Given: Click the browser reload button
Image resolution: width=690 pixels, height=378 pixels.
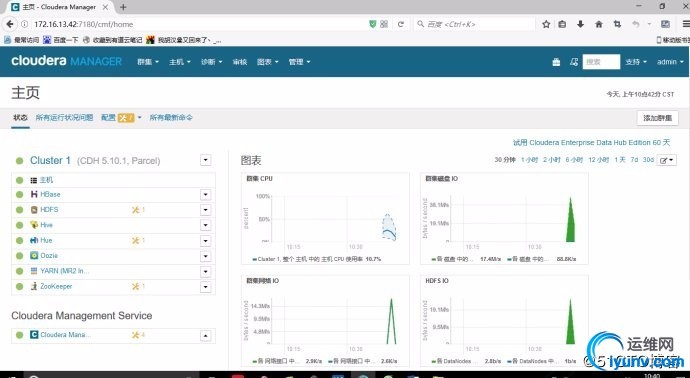Looking at the screenshot, I should tap(400, 24).
